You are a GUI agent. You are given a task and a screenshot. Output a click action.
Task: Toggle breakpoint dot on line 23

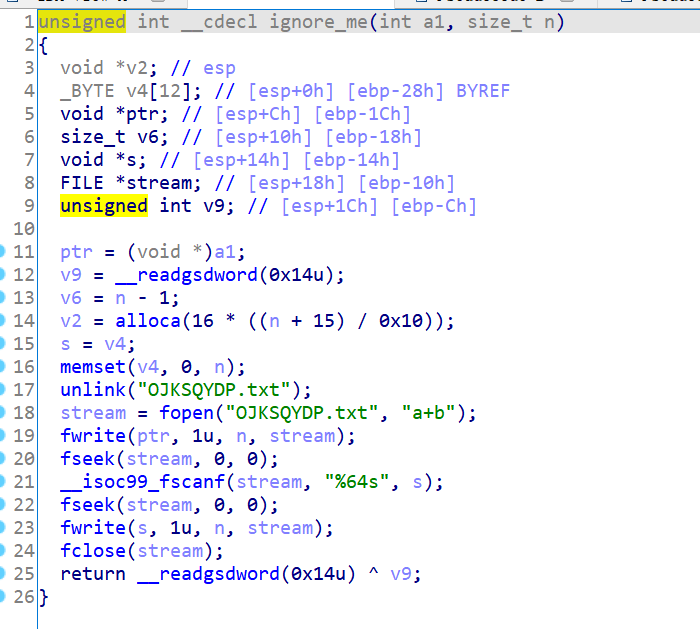coord(2,528)
